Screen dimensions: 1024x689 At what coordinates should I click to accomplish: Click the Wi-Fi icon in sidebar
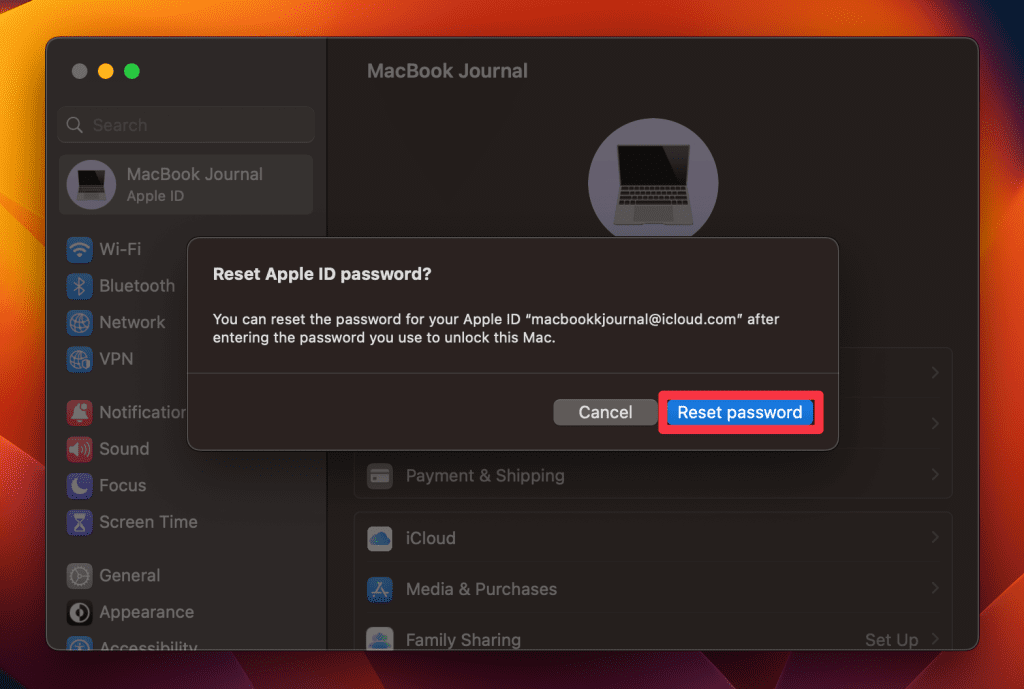(x=80, y=249)
